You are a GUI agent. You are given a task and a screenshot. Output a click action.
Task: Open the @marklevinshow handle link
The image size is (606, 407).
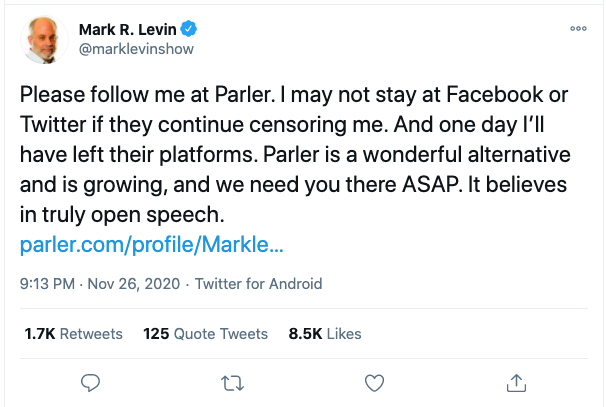[x=136, y=48]
